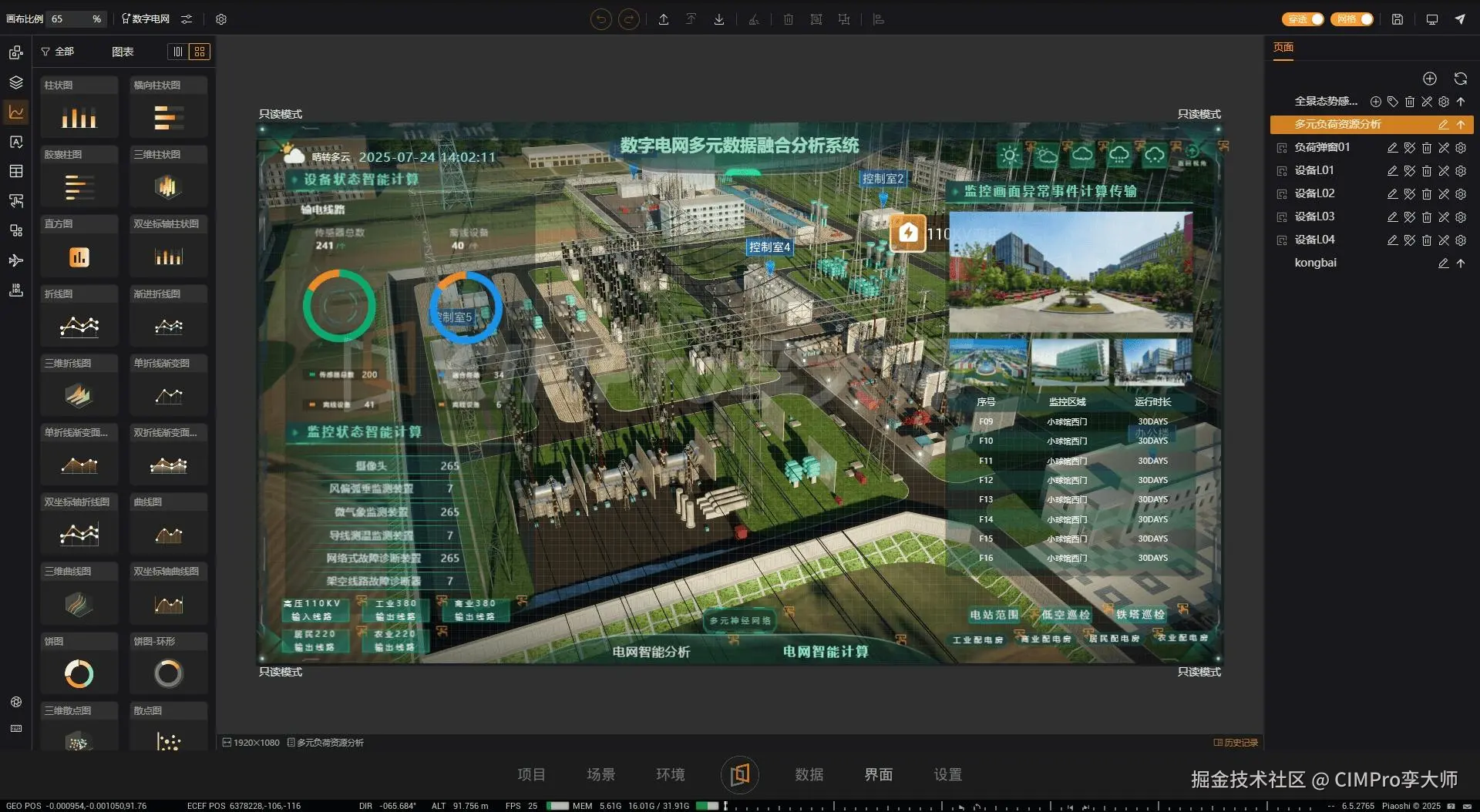
Task: Click the 电网智能分析 button in canvas
Action: click(x=651, y=652)
